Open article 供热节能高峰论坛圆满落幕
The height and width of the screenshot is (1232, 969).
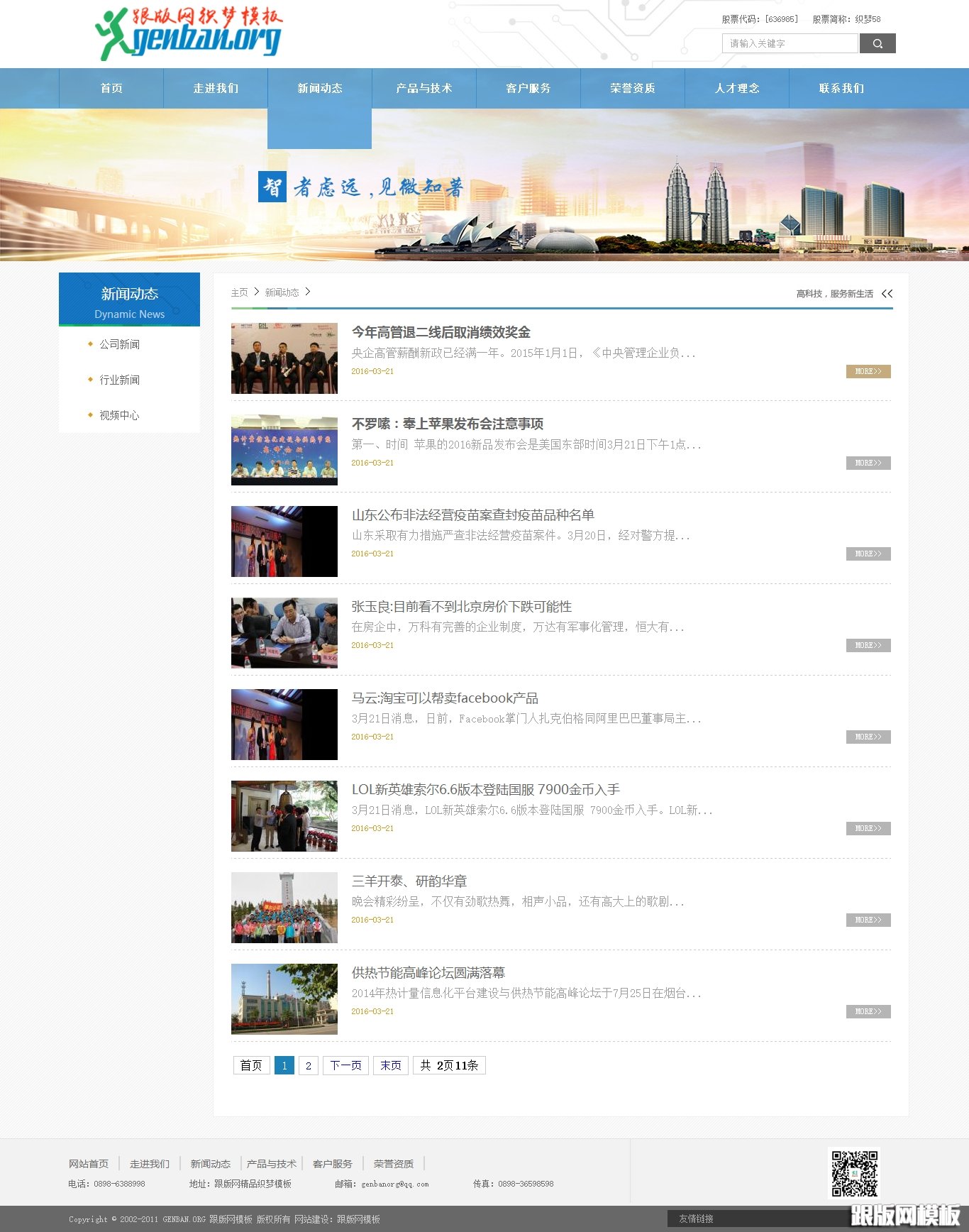(428, 973)
